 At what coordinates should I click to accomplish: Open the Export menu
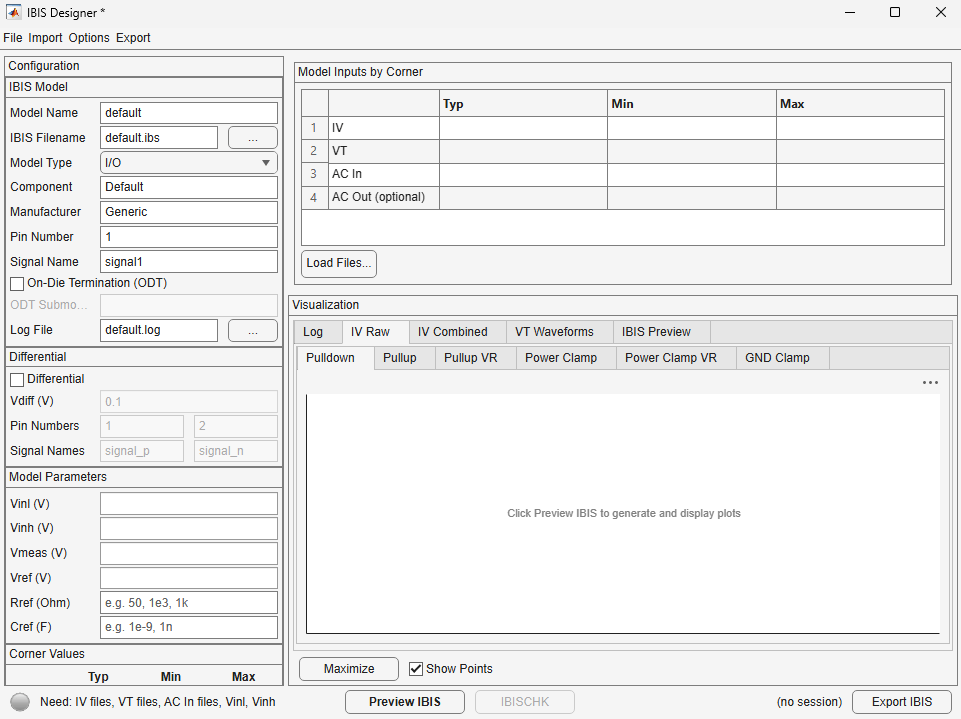coord(133,37)
